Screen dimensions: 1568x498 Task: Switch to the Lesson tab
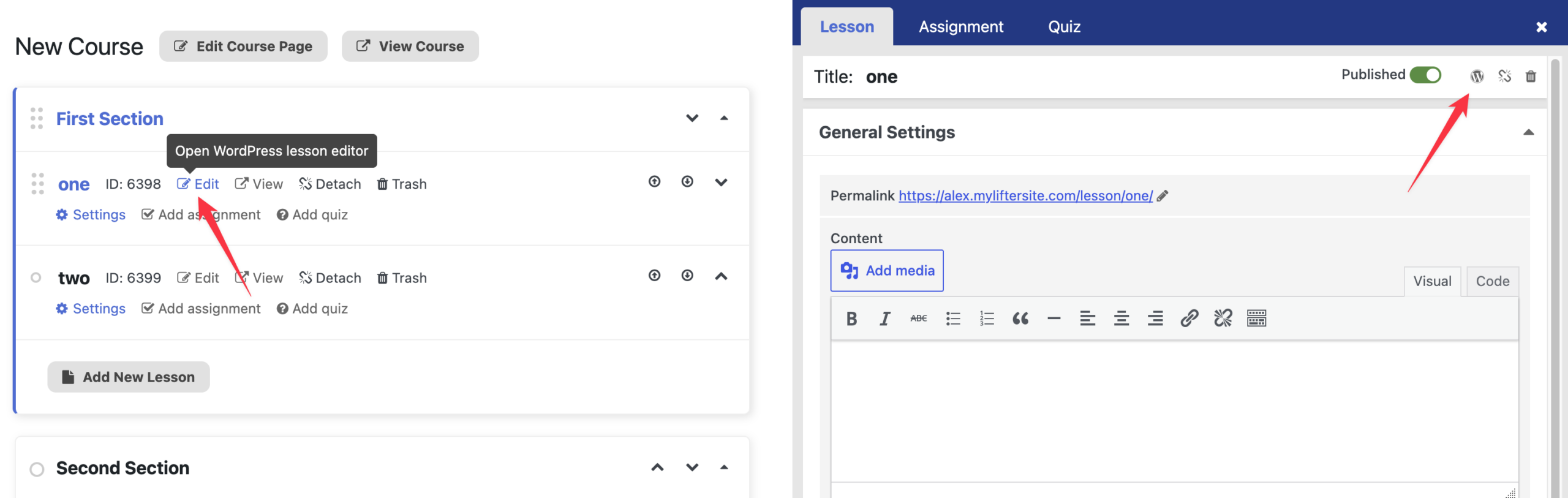[x=846, y=27]
